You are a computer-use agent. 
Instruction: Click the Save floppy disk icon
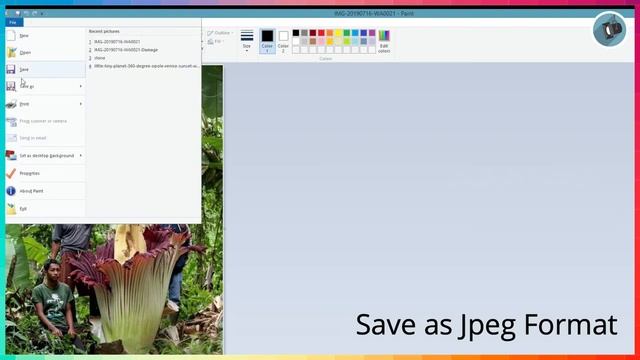tap(11, 69)
